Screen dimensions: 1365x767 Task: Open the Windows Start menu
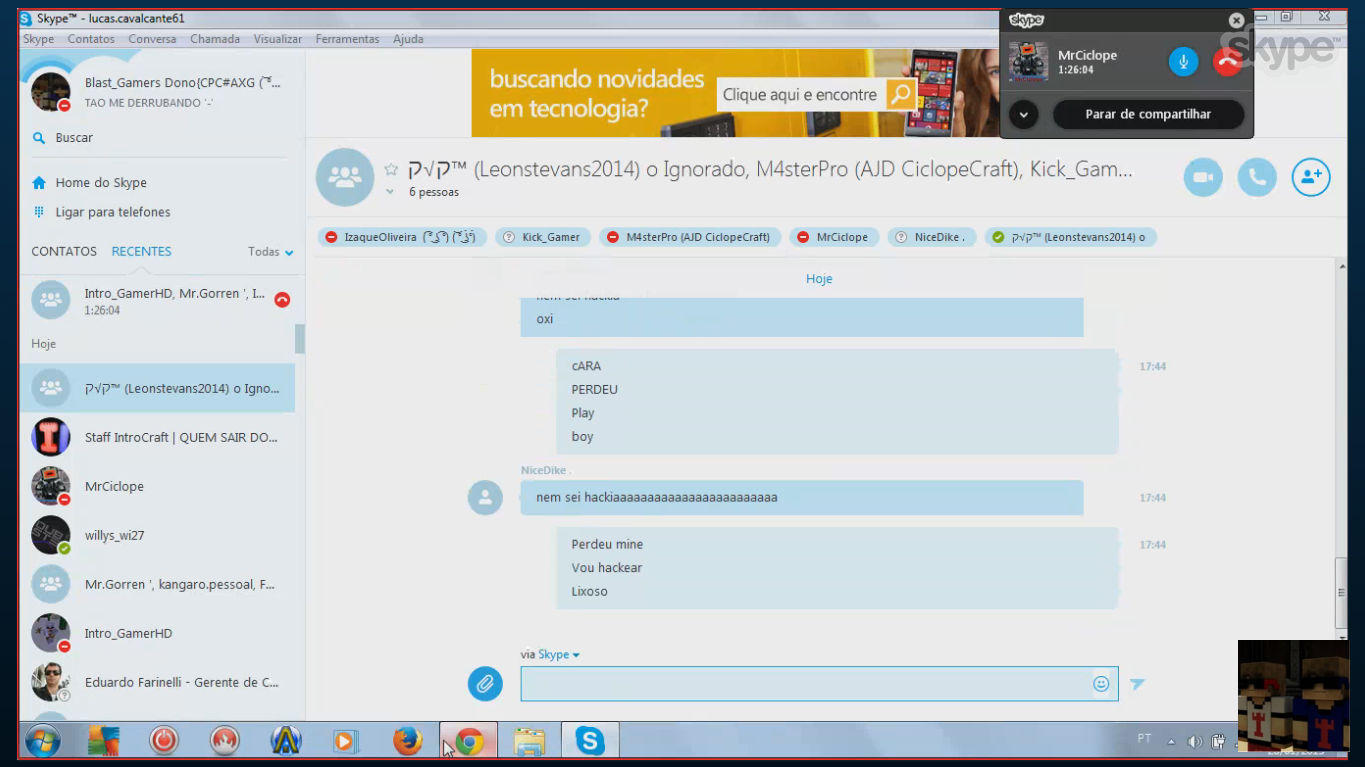click(x=43, y=741)
